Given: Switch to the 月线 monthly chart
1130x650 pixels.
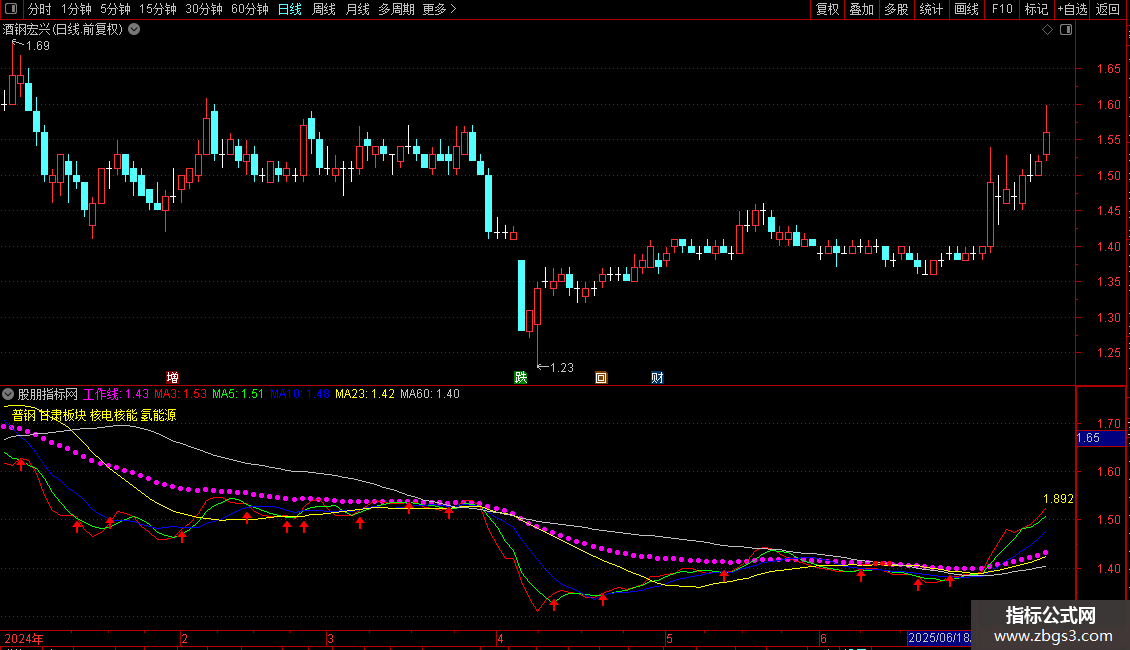Looking at the screenshot, I should coord(357,9).
